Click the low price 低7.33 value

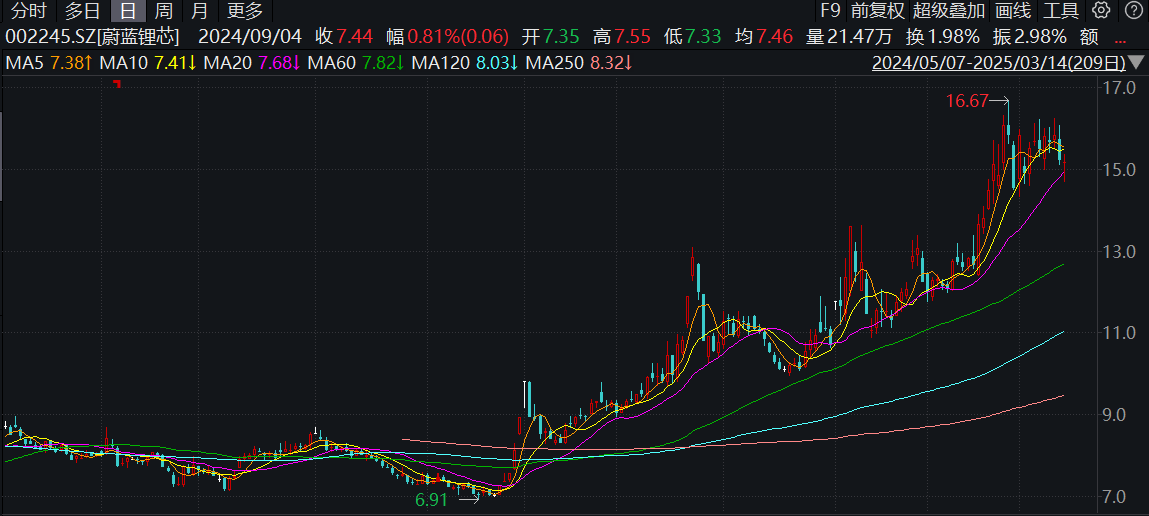click(x=692, y=36)
